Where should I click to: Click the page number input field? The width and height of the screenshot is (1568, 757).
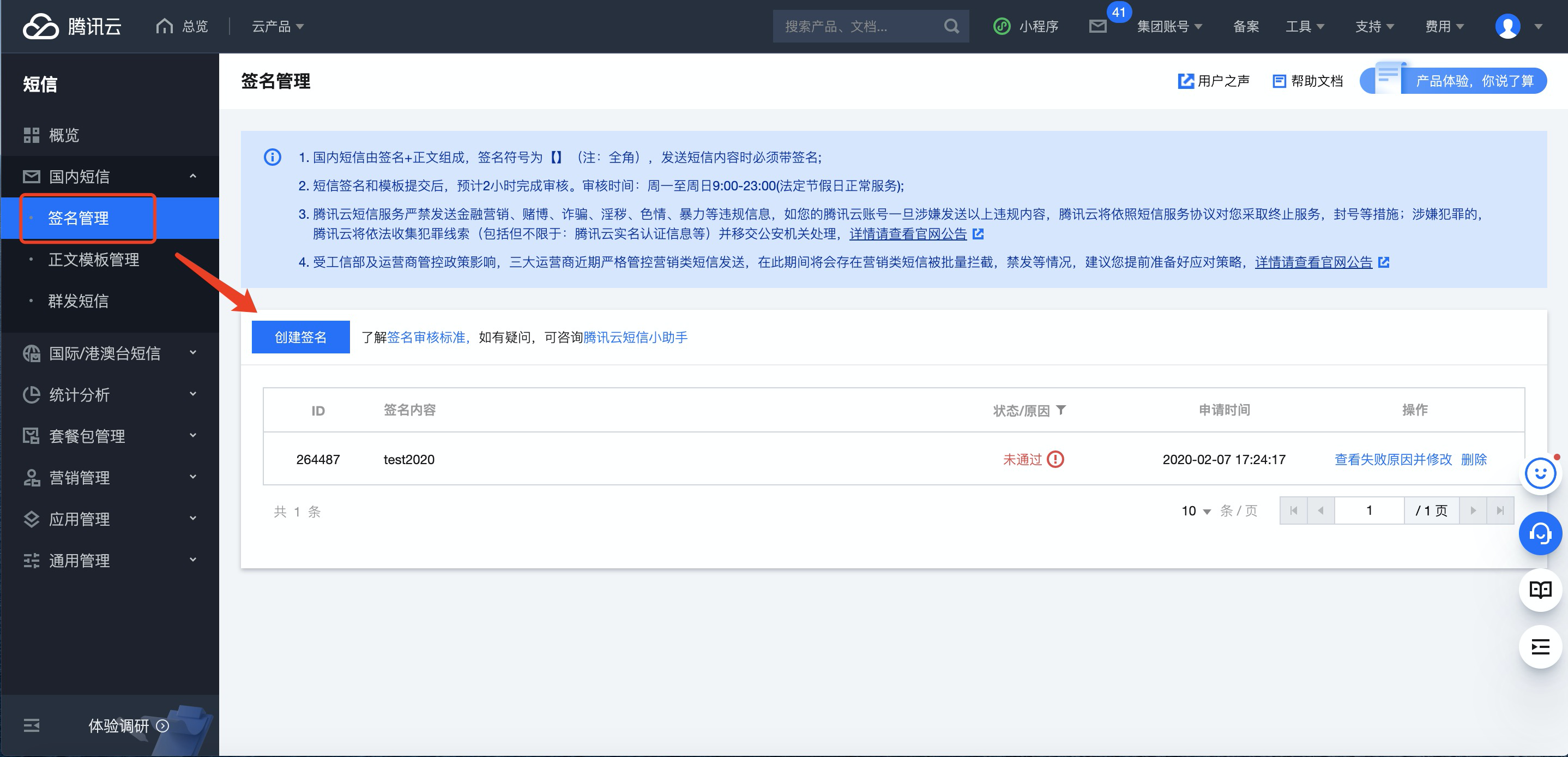(1369, 510)
